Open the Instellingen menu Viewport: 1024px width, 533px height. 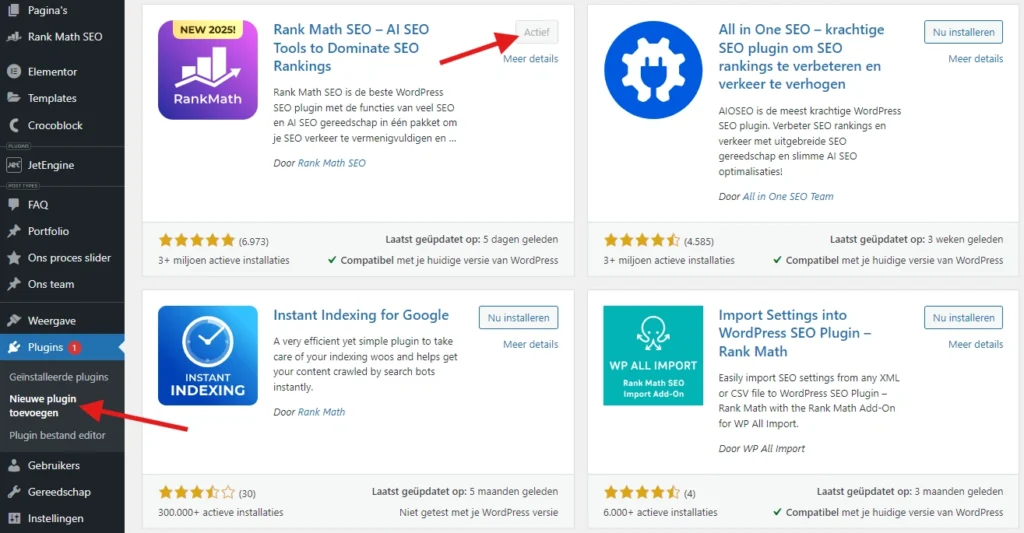pos(55,519)
